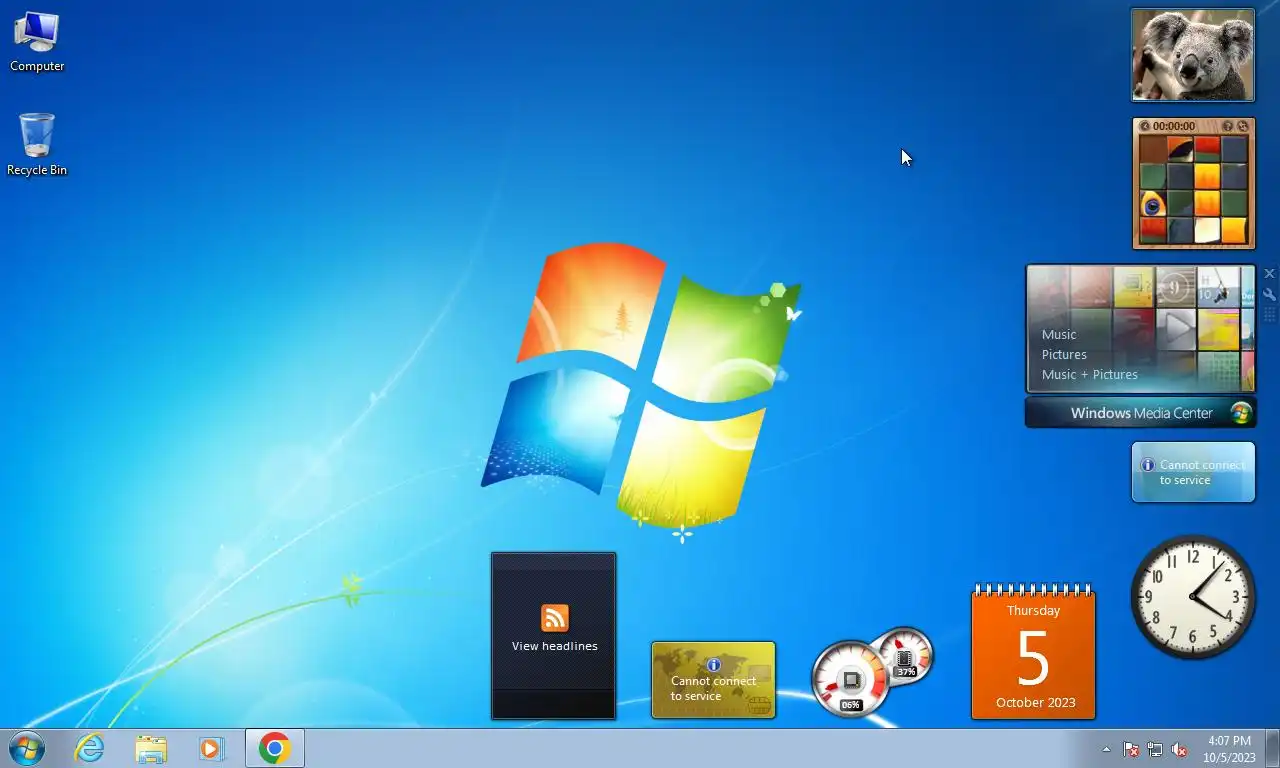Click the CPU meter dial showing 06%

[x=850, y=680]
